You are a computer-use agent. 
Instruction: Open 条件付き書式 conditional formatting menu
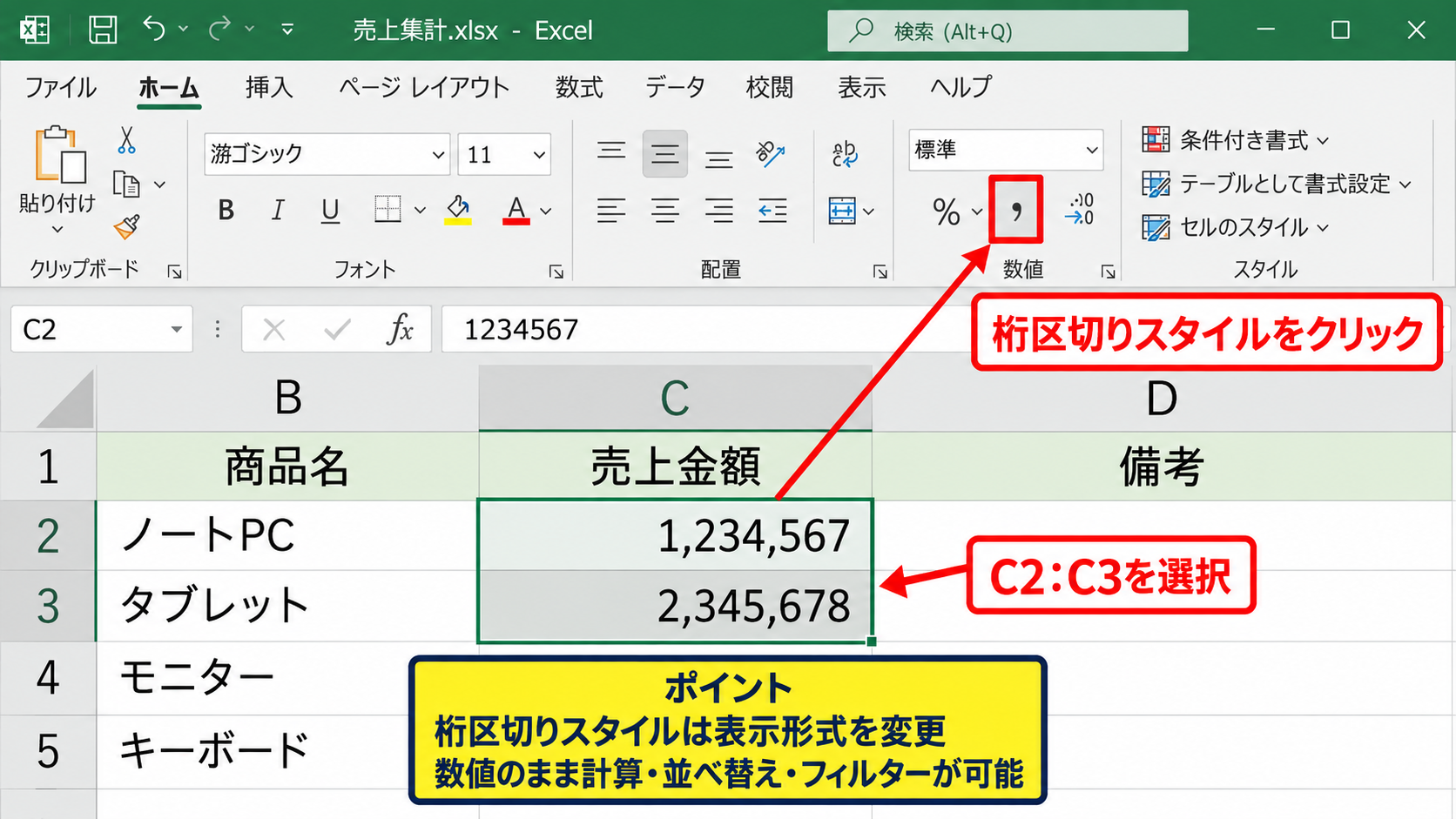click(x=1236, y=140)
